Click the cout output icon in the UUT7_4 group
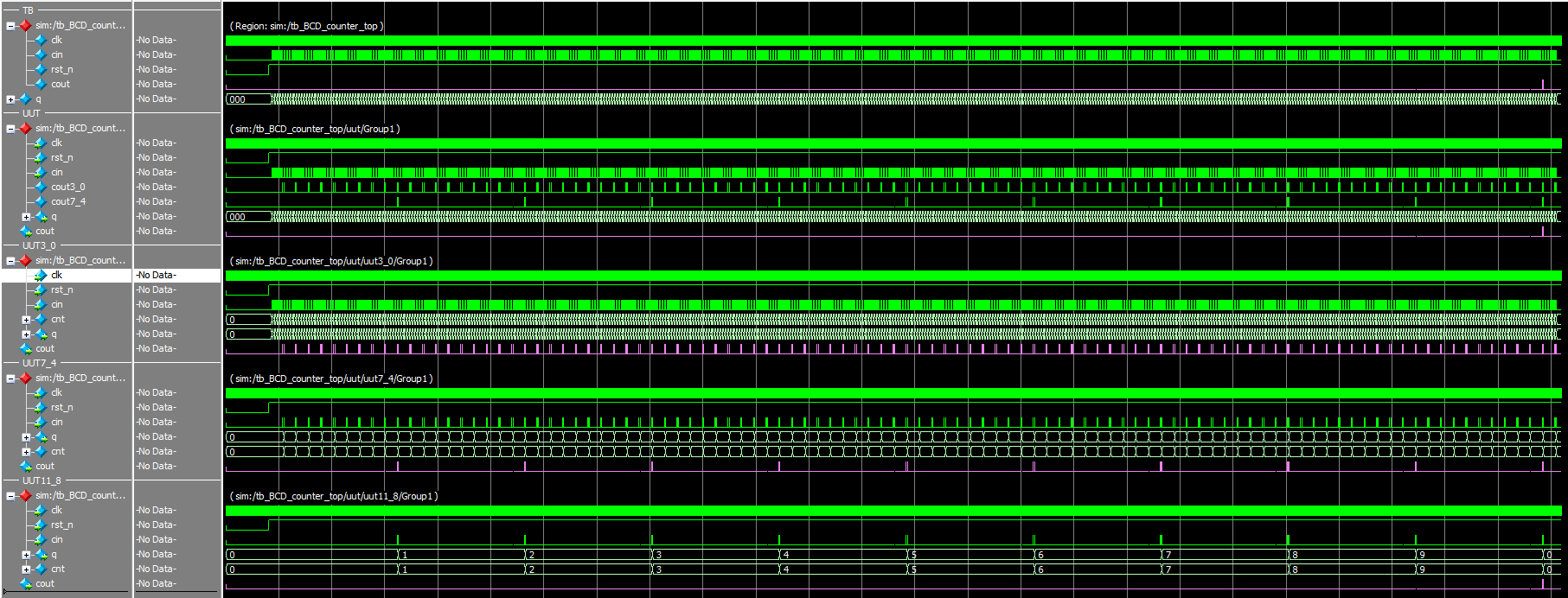 coord(26,467)
